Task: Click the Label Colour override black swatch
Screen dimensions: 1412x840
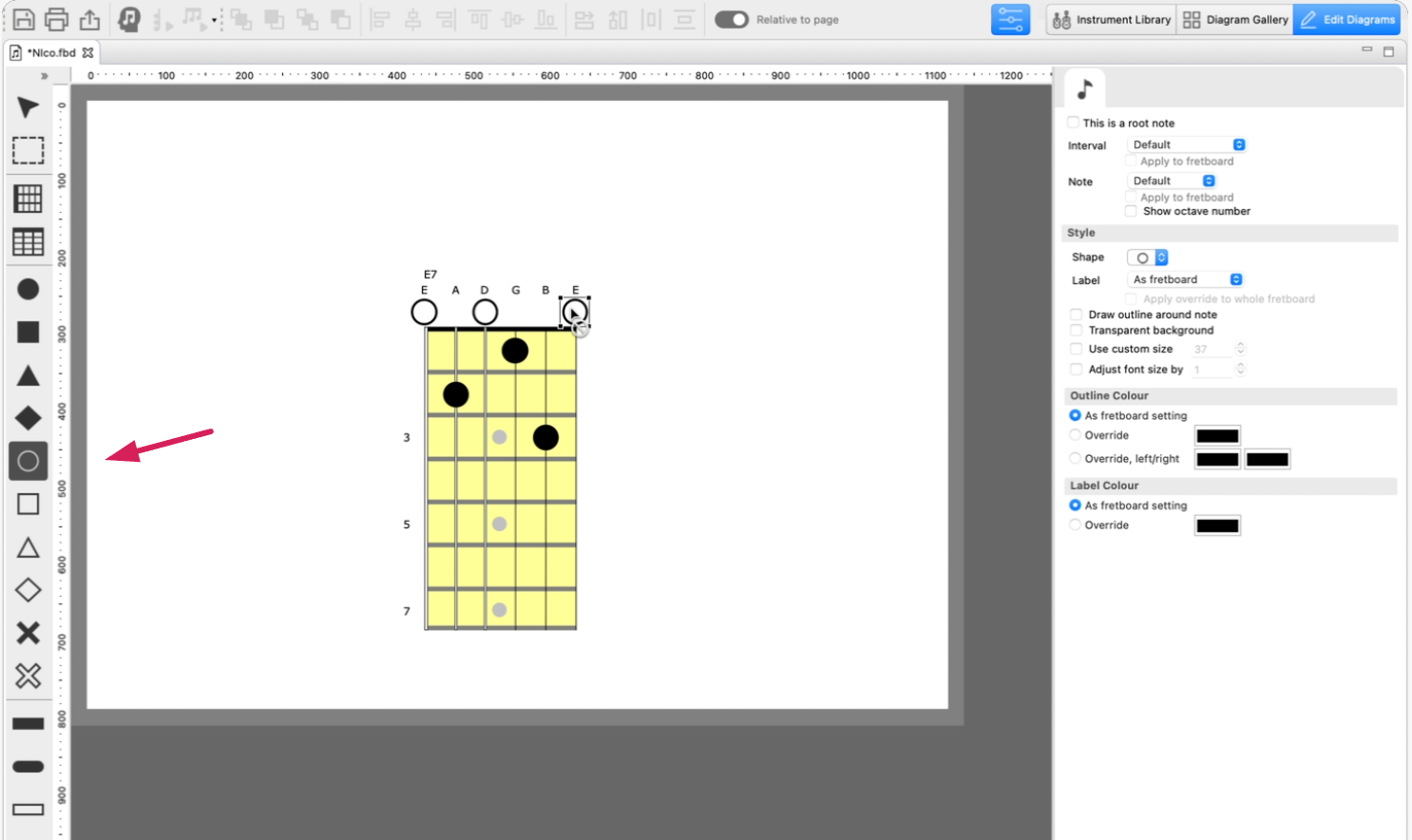Action: pyautogui.click(x=1216, y=525)
